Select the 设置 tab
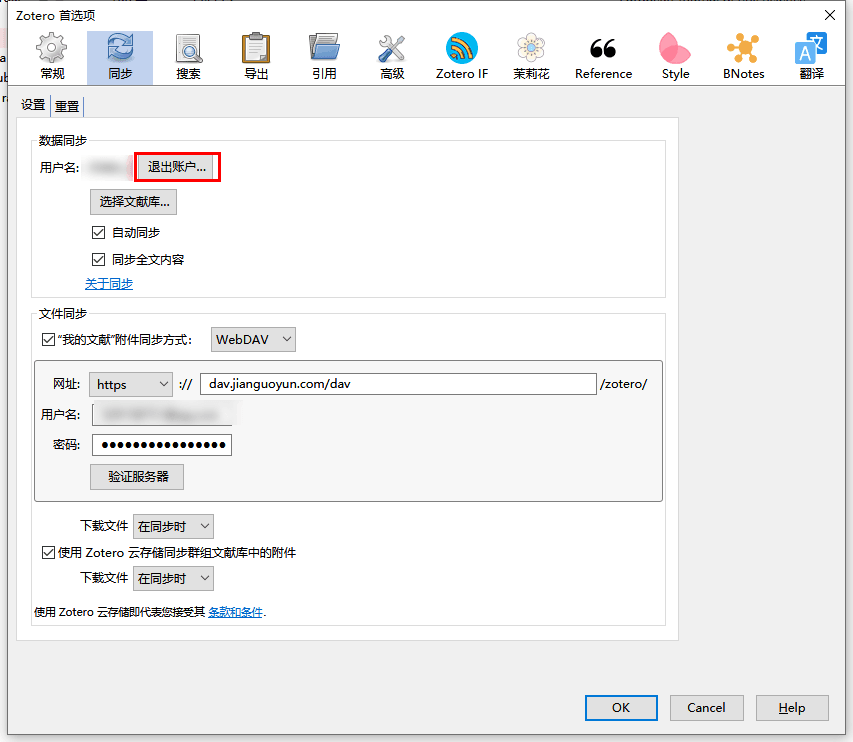The image size is (853, 742). [x=34, y=105]
